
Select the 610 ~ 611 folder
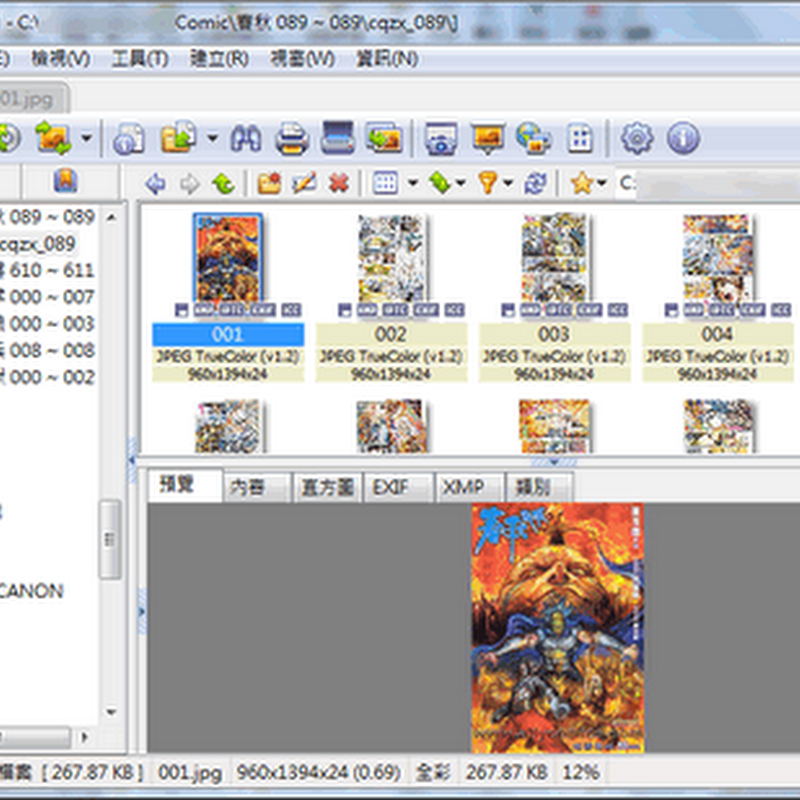coord(47,270)
